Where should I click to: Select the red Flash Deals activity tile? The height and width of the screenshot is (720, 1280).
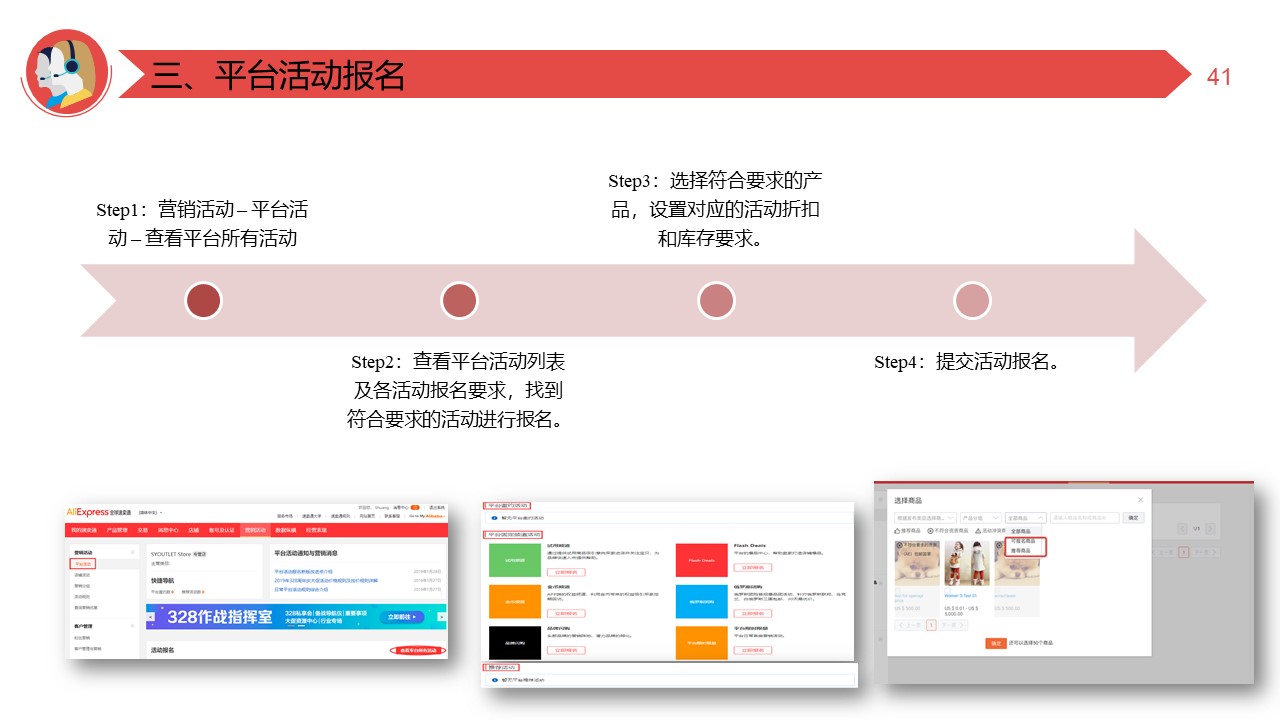coord(701,561)
